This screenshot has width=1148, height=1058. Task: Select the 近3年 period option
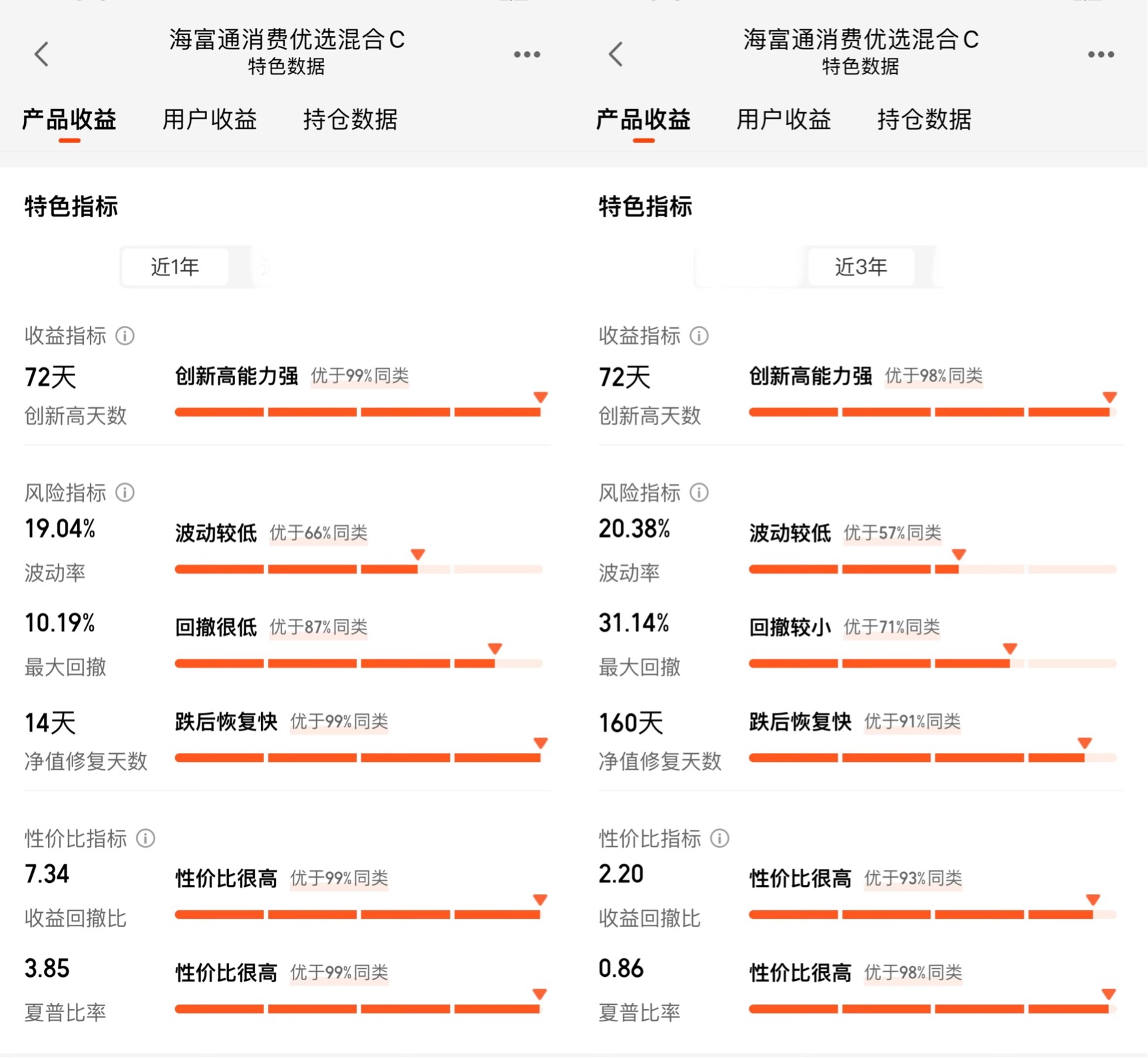pos(861,267)
